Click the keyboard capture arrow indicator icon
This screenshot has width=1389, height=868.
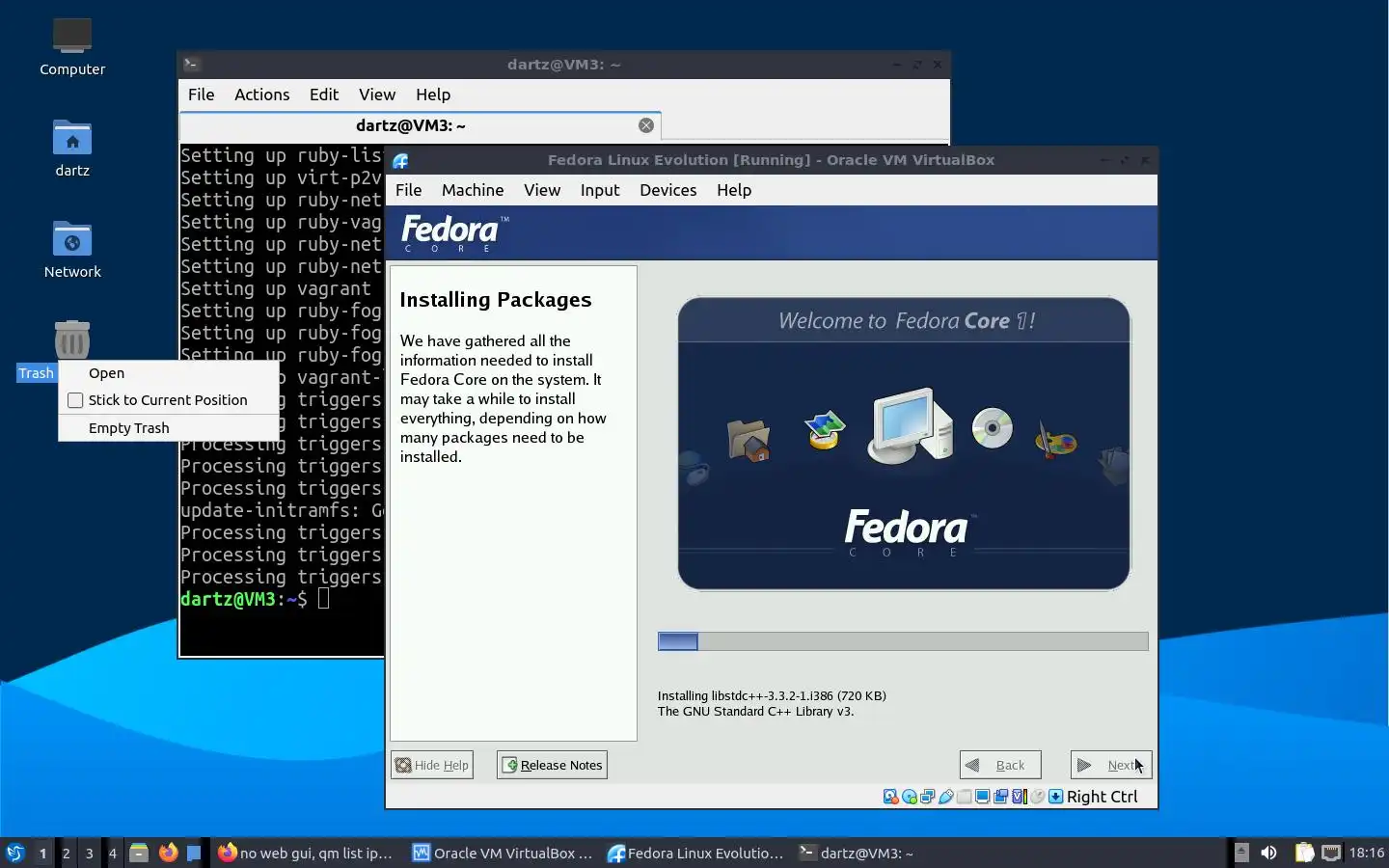point(1055,797)
